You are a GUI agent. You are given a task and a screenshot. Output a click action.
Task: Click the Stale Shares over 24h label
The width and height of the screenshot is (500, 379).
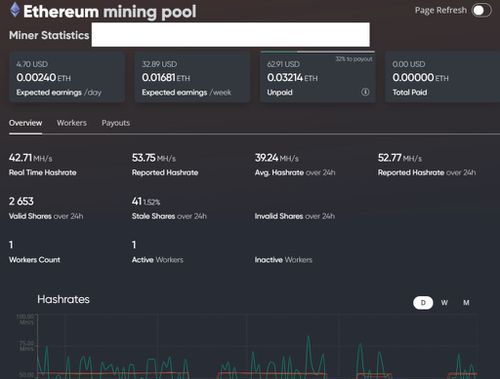pyautogui.click(x=169, y=216)
